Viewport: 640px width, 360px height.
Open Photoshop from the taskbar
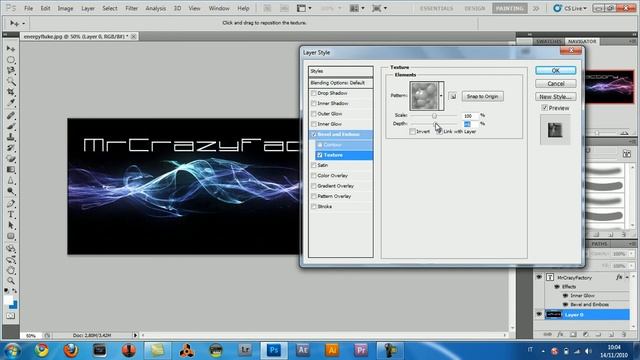pos(274,350)
